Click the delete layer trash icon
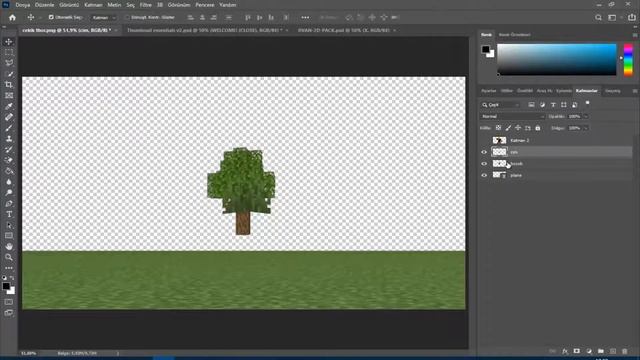Image resolution: width=640 pixels, height=360 pixels. pos(624,351)
